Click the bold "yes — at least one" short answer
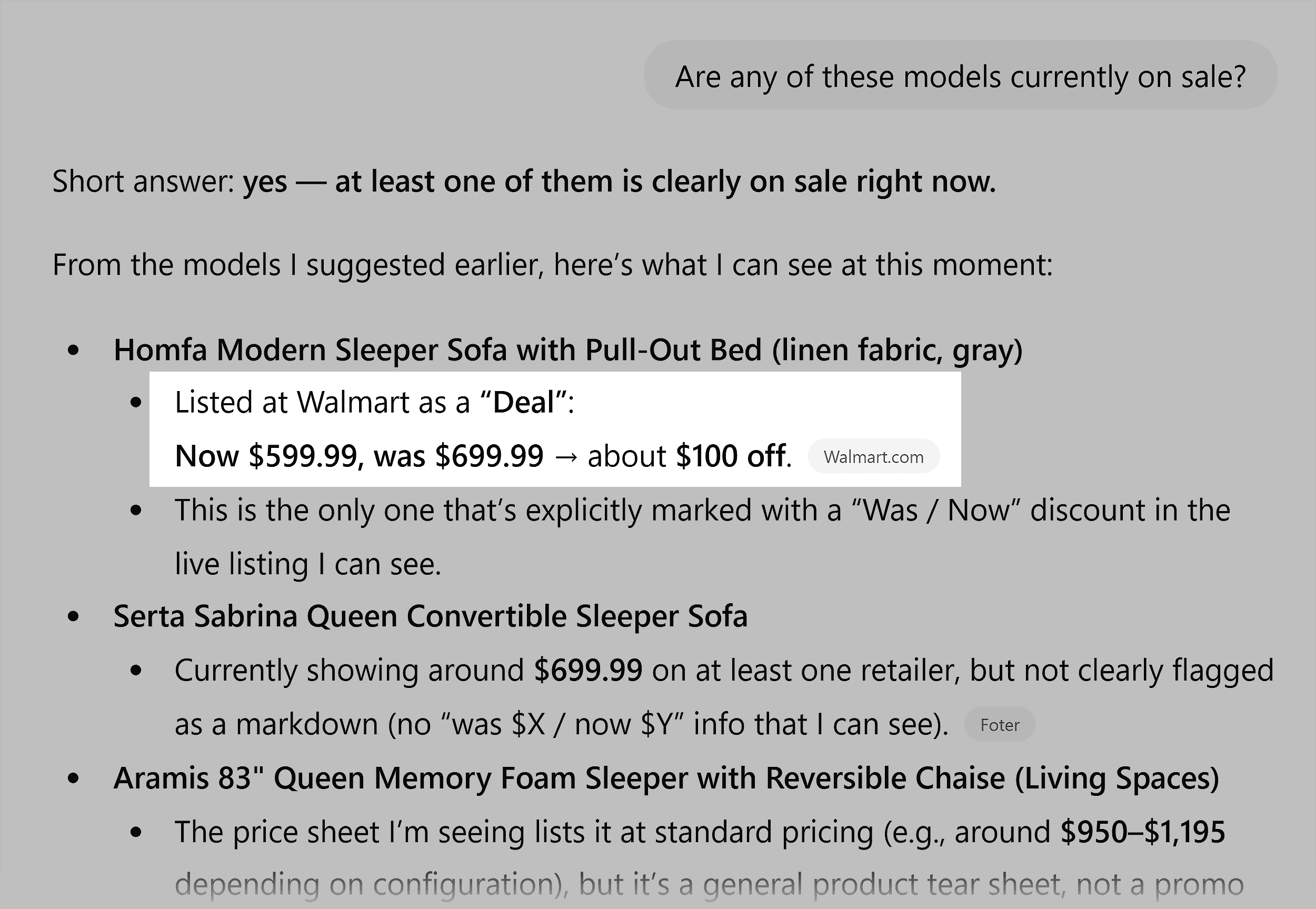The image size is (1316, 909). click(x=619, y=182)
